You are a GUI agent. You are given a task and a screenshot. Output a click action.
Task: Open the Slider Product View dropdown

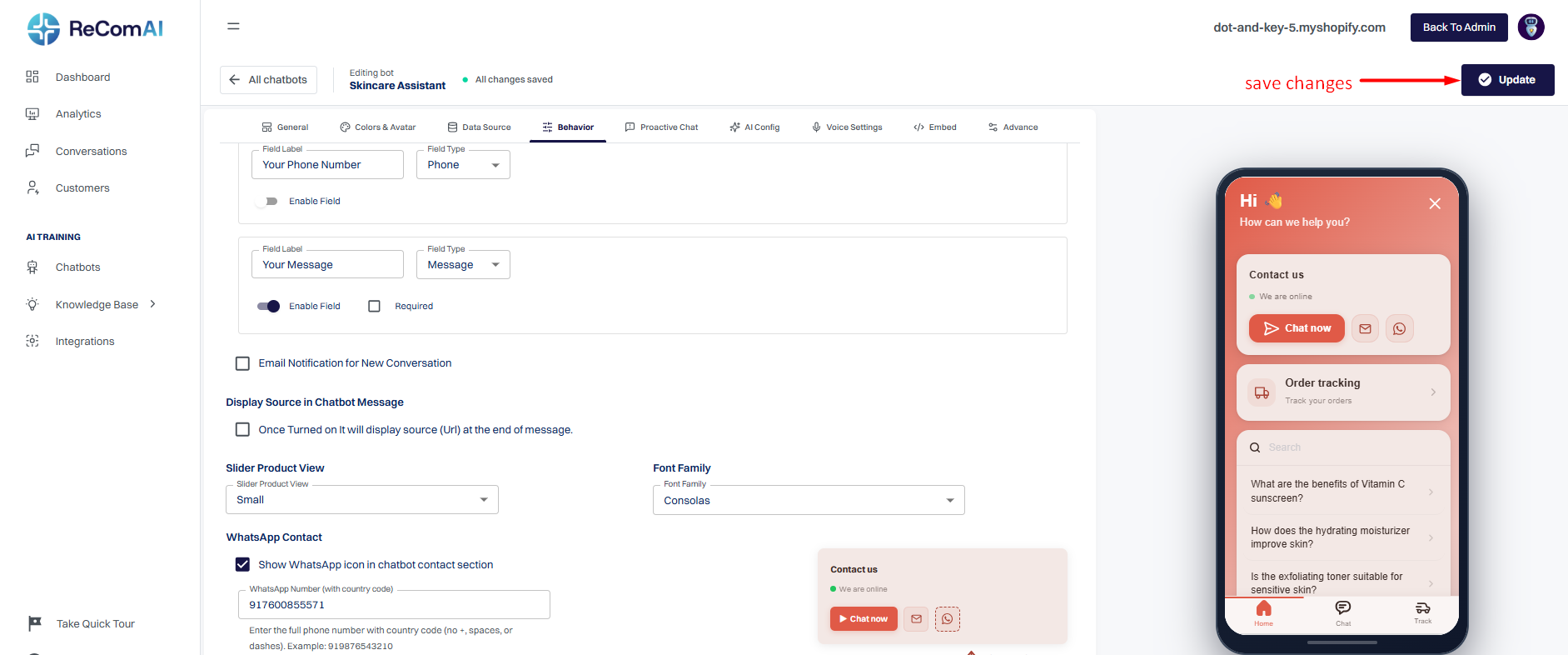[x=362, y=500]
